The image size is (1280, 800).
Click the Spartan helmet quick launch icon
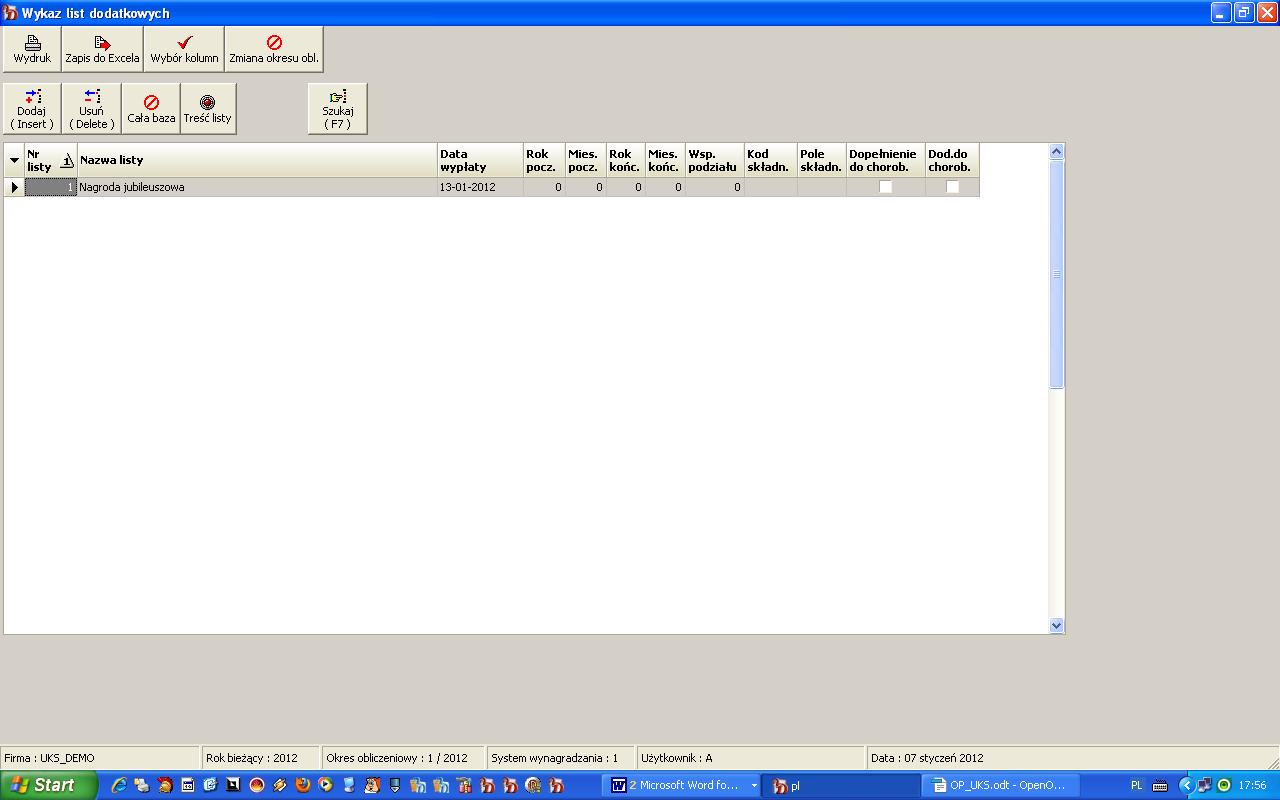(x=165, y=786)
